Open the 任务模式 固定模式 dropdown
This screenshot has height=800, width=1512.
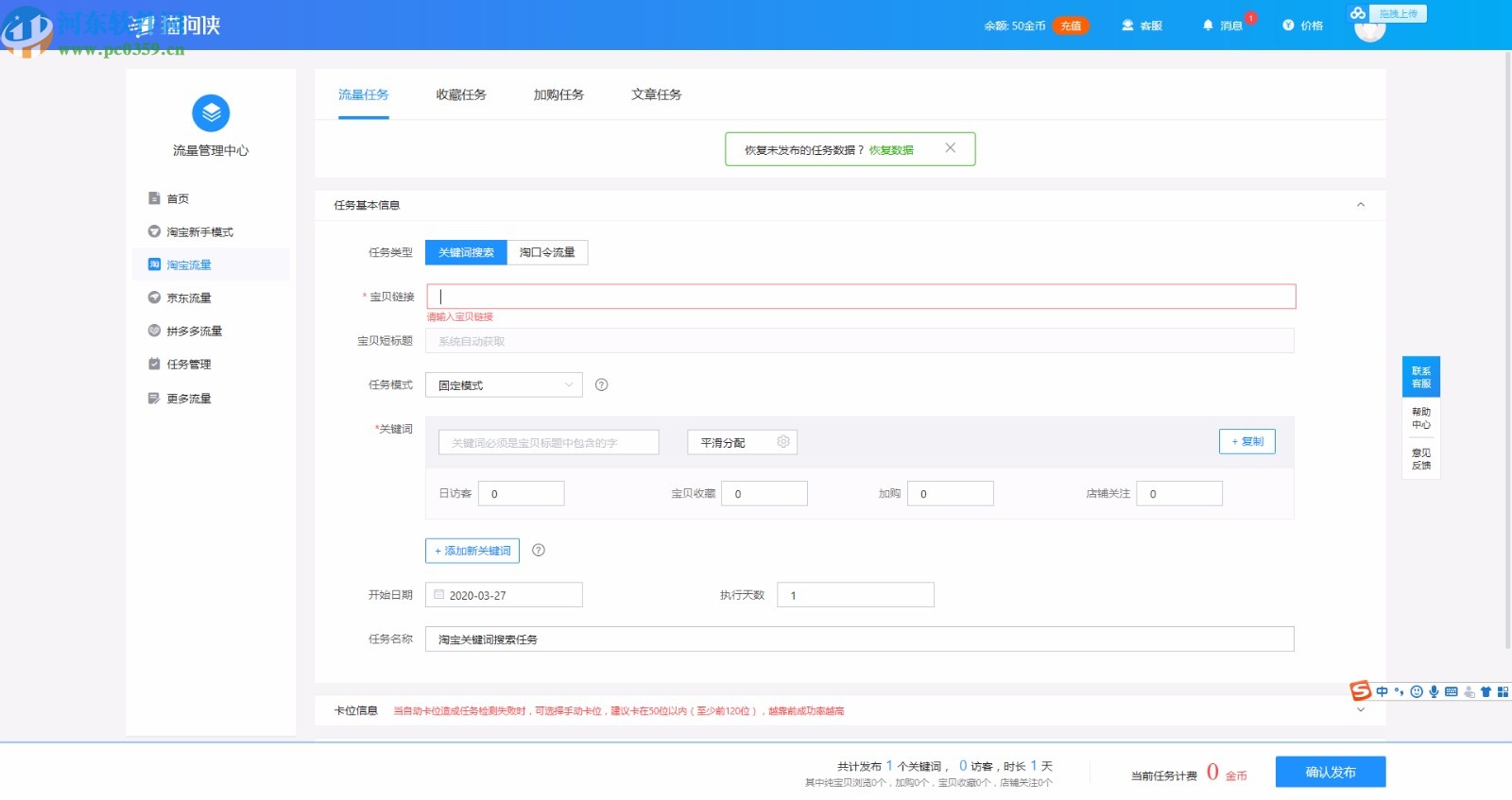click(x=504, y=384)
